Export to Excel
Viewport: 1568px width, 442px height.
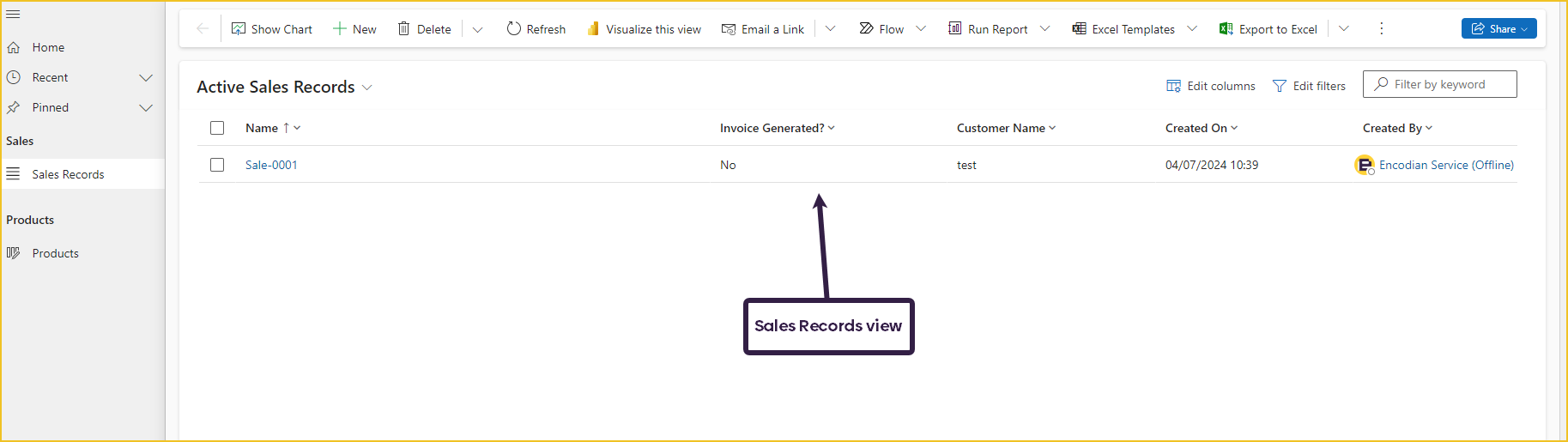[1268, 28]
